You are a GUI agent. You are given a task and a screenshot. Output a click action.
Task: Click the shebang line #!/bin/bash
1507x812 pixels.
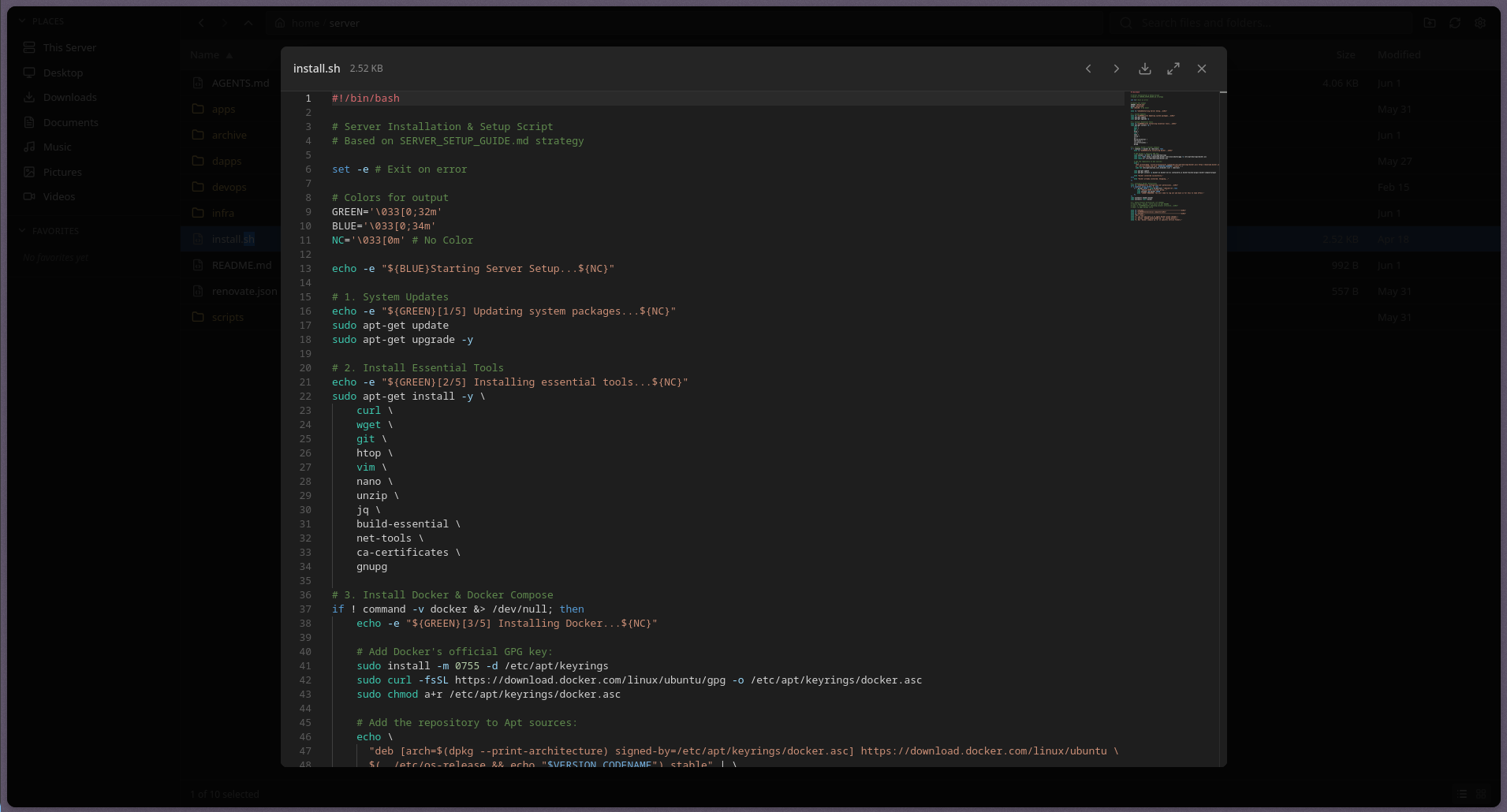coord(366,99)
